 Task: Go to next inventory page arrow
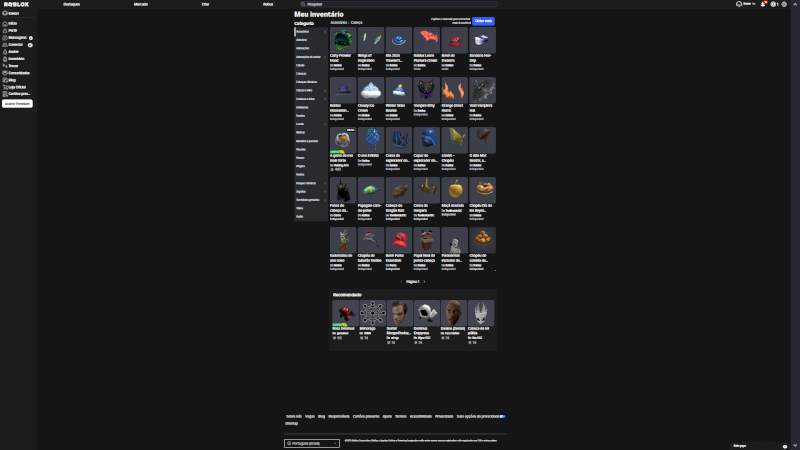pyautogui.click(x=424, y=282)
